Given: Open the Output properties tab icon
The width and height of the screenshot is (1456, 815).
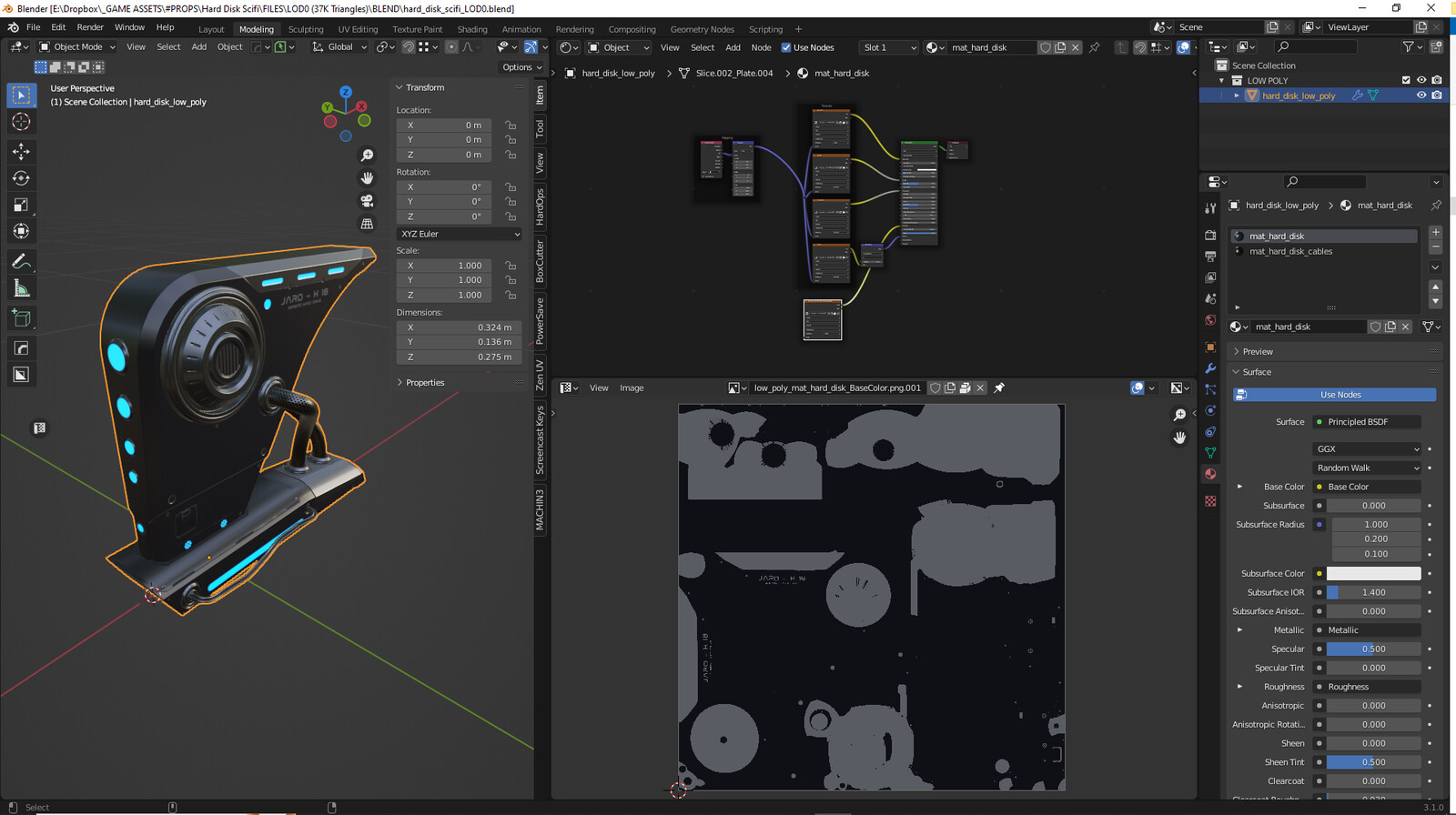Looking at the screenshot, I should click(1210, 257).
